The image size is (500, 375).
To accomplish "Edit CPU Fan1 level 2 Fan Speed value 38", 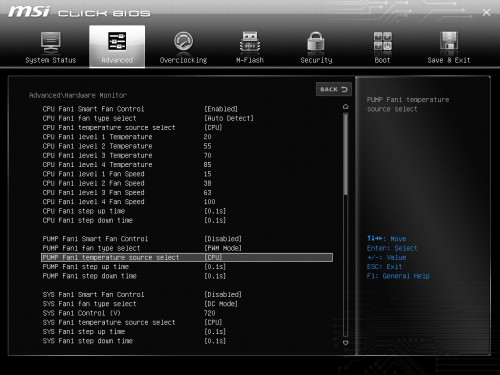I will click(208, 183).
